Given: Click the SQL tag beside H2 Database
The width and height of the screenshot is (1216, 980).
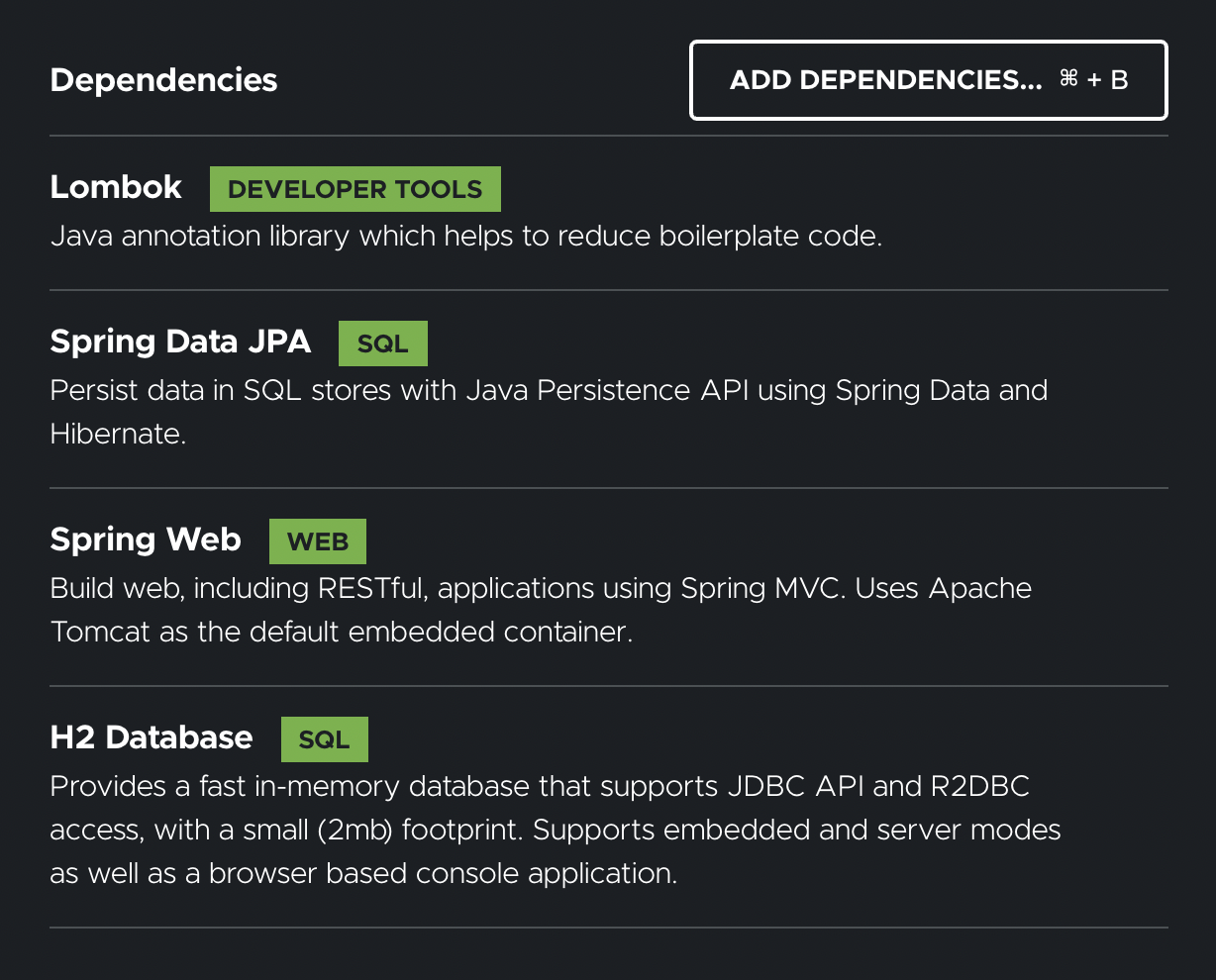Looking at the screenshot, I should pyautogui.click(x=324, y=739).
